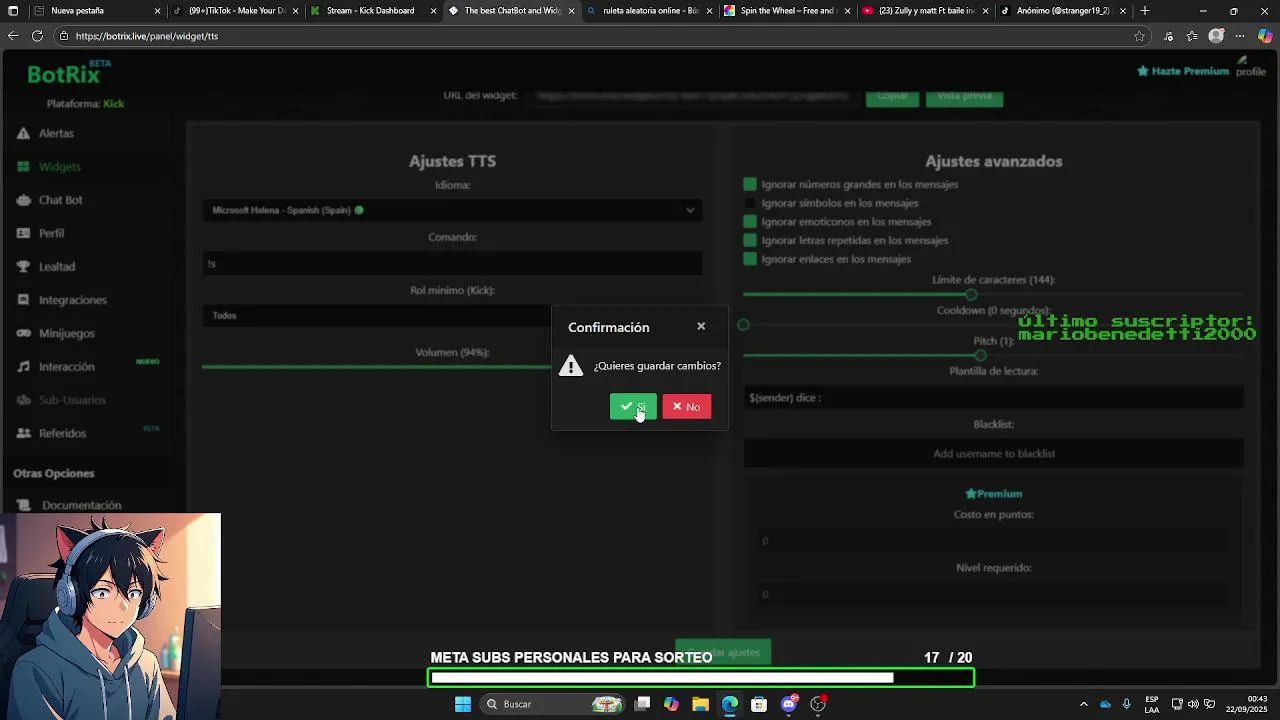Screen dimensions: 1280x720
Task: Click the Widgets grid icon
Action: coord(23,166)
